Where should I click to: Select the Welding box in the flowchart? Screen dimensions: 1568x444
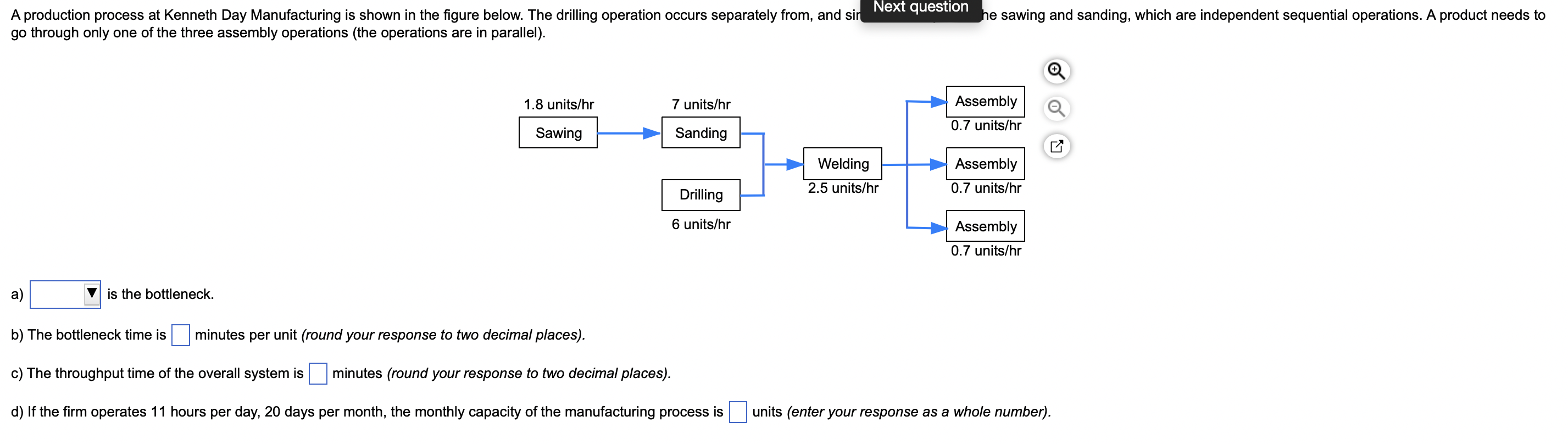coord(842,163)
